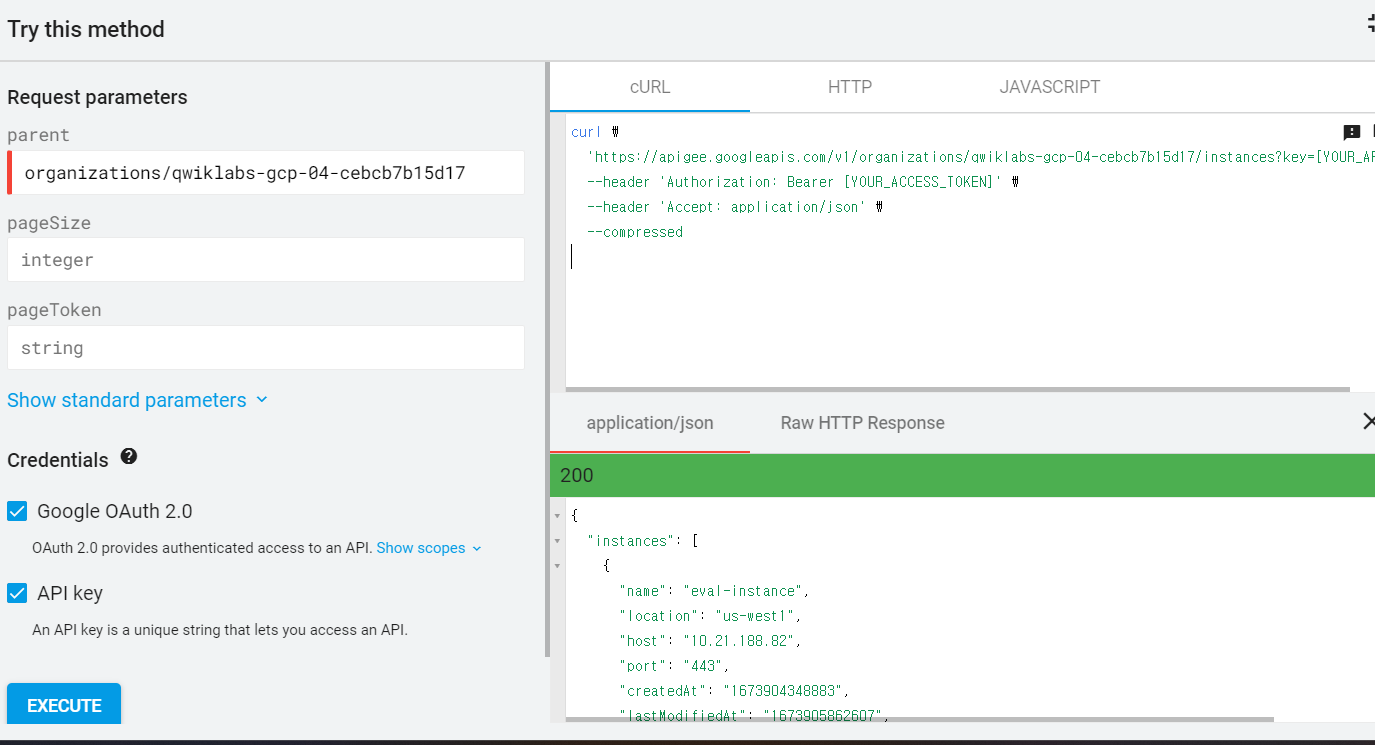Collapse the first instance object

click(557, 566)
